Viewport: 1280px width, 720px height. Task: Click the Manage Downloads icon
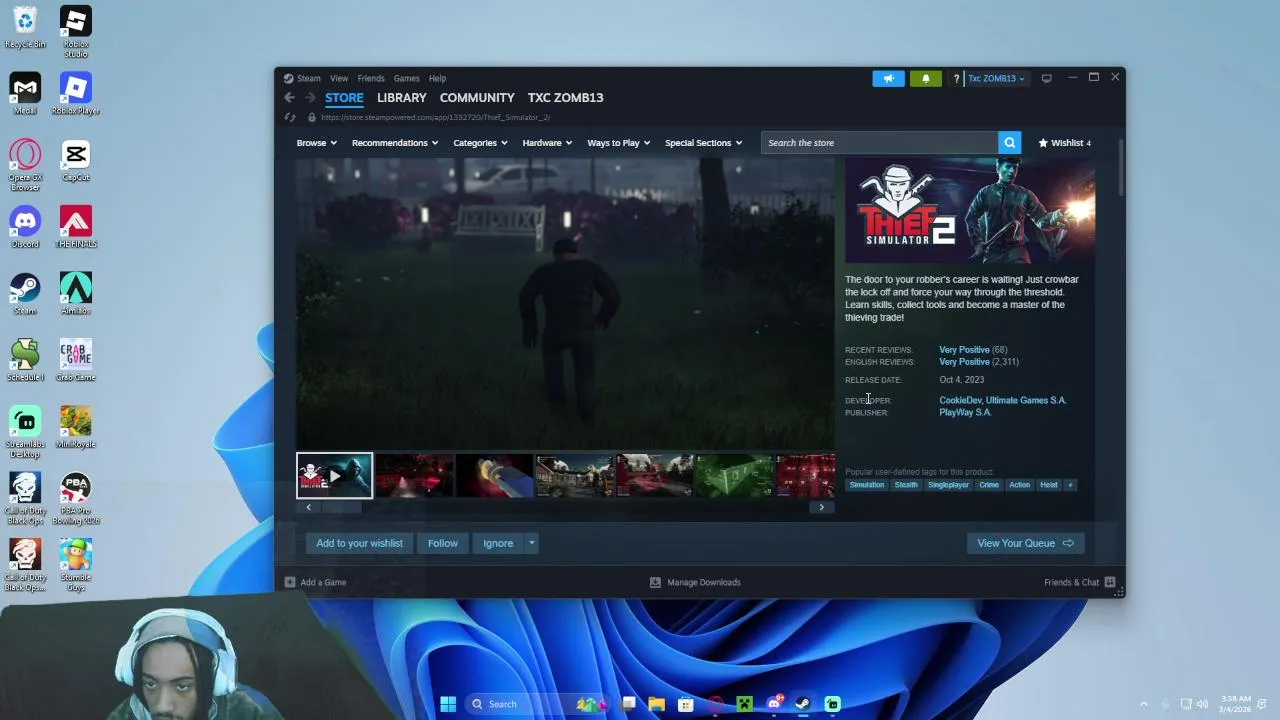pyautogui.click(x=655, y=582)
